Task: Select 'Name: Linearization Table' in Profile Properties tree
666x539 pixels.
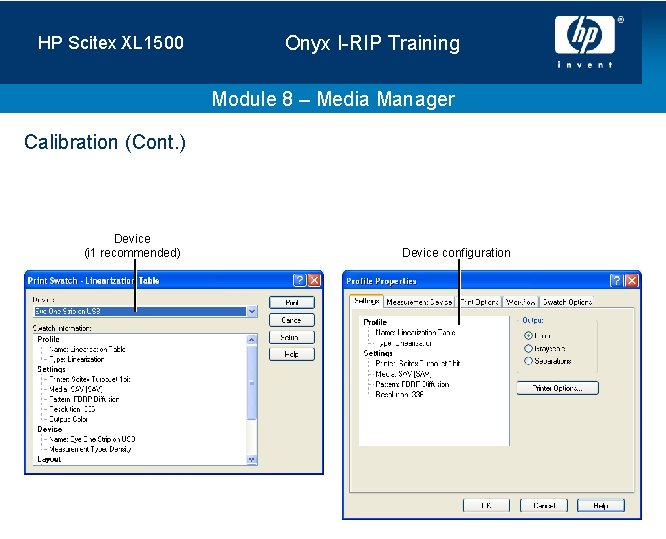Action: click(x=415, y=333)
